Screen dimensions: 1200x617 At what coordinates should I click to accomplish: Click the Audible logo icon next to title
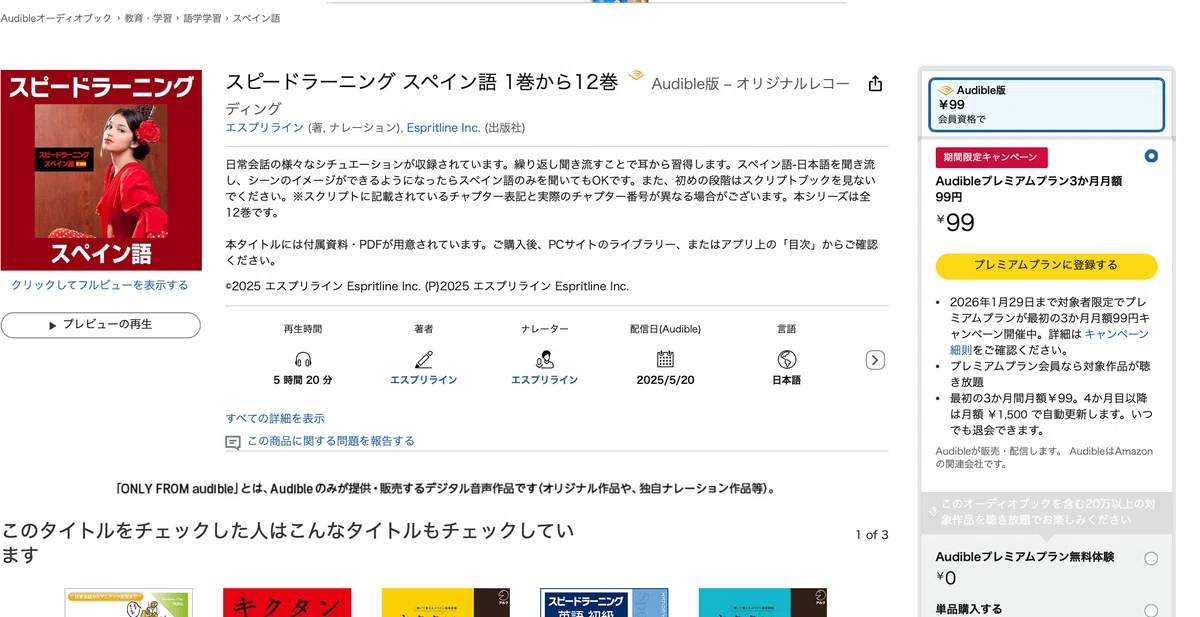coord(636,76)
